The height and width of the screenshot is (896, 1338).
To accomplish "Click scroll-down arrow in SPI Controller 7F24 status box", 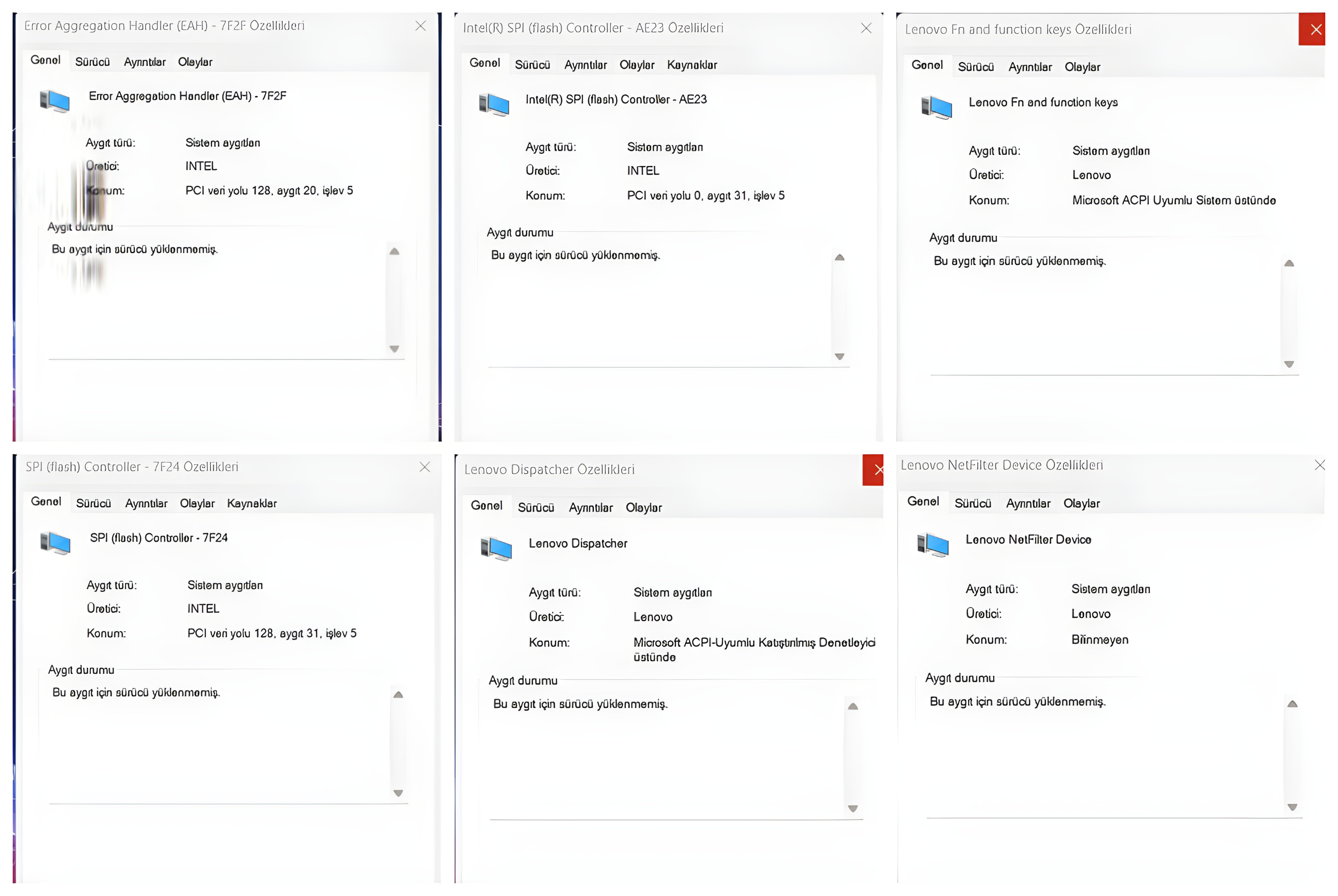I will (398, 793).
